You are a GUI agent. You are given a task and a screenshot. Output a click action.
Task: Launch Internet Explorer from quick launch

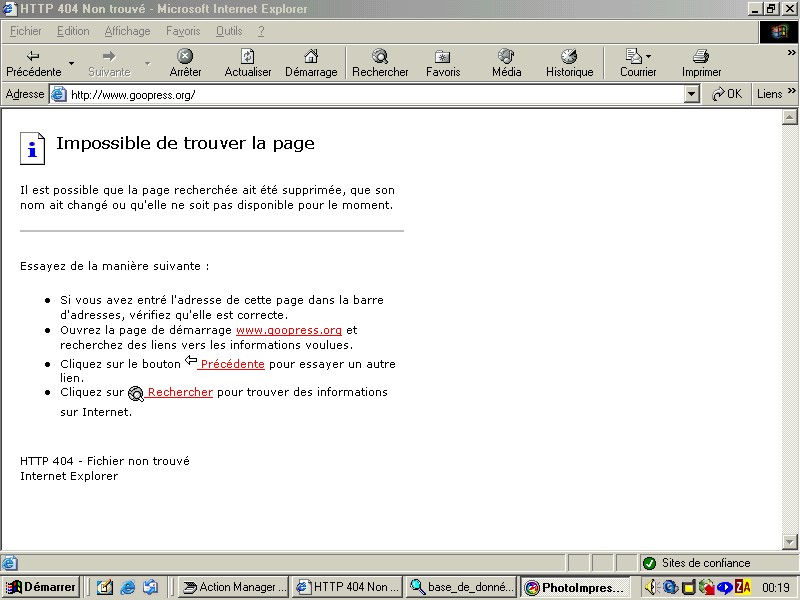coord(128,587)
